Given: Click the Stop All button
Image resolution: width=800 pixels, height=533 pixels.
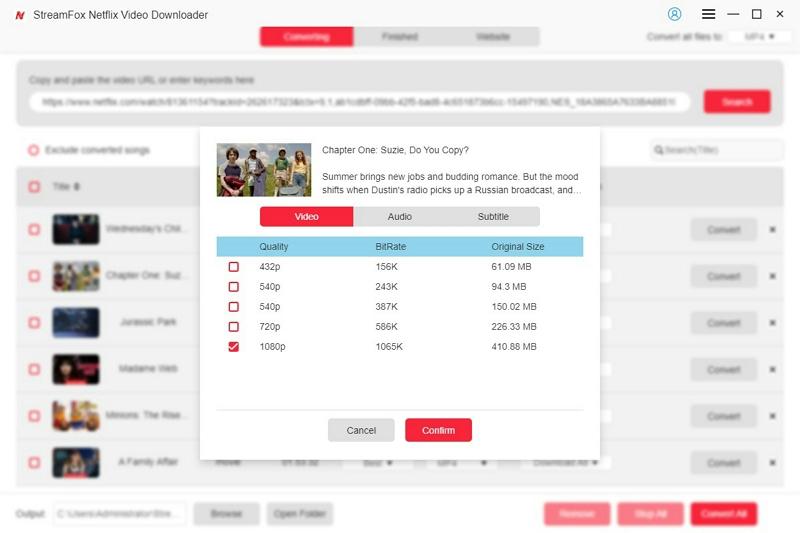Looking at the screenshot, I should pos(651,514).
